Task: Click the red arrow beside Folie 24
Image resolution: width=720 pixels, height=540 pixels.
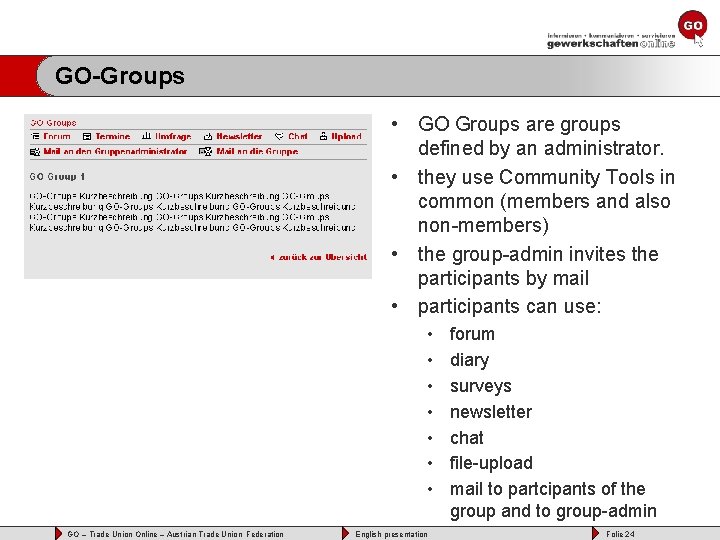Action: point(596,534)
